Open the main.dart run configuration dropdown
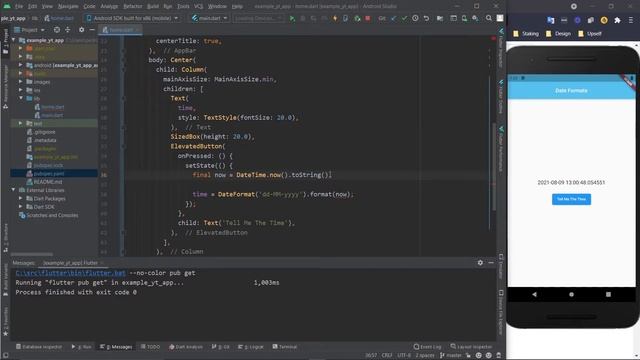The image size is (640, 360). (209, 18)
